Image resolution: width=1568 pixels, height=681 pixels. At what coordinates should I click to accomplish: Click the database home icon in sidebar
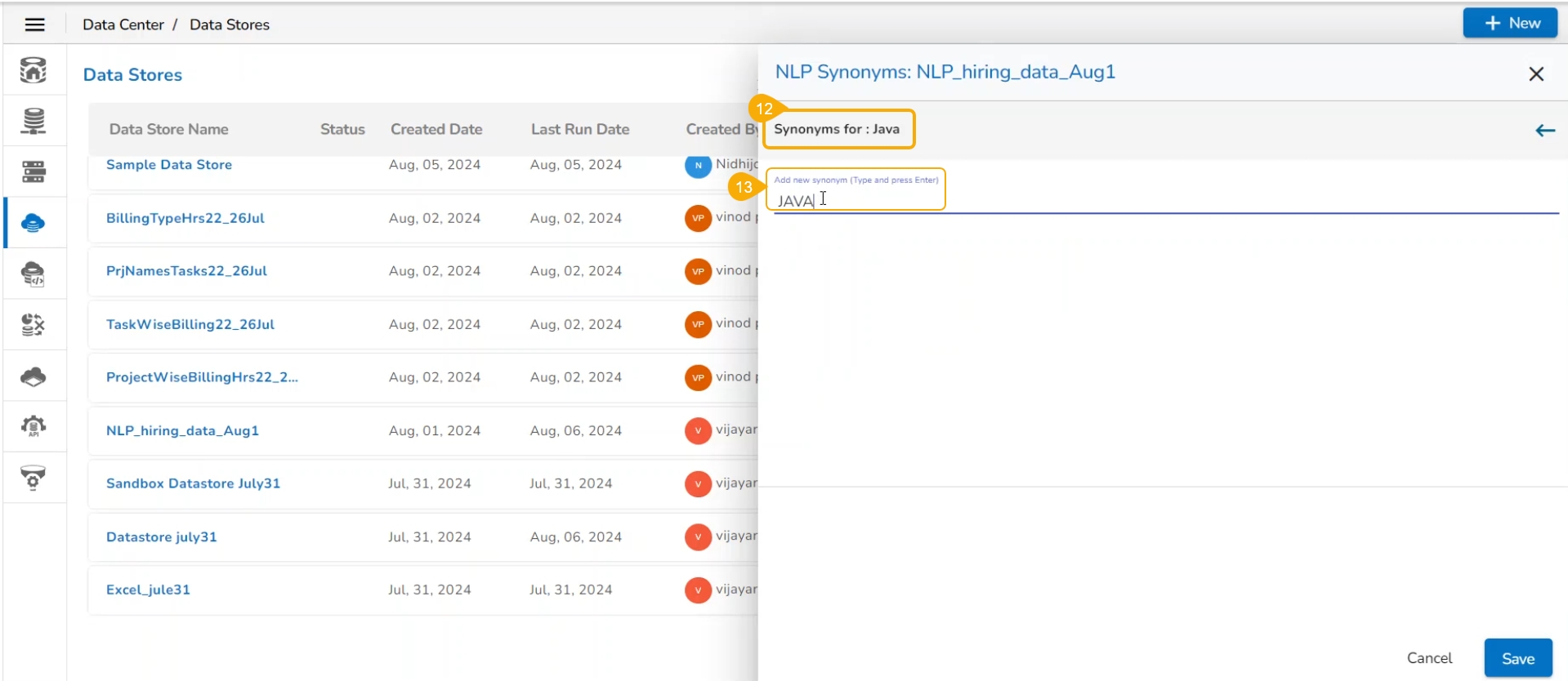[34, 70]
